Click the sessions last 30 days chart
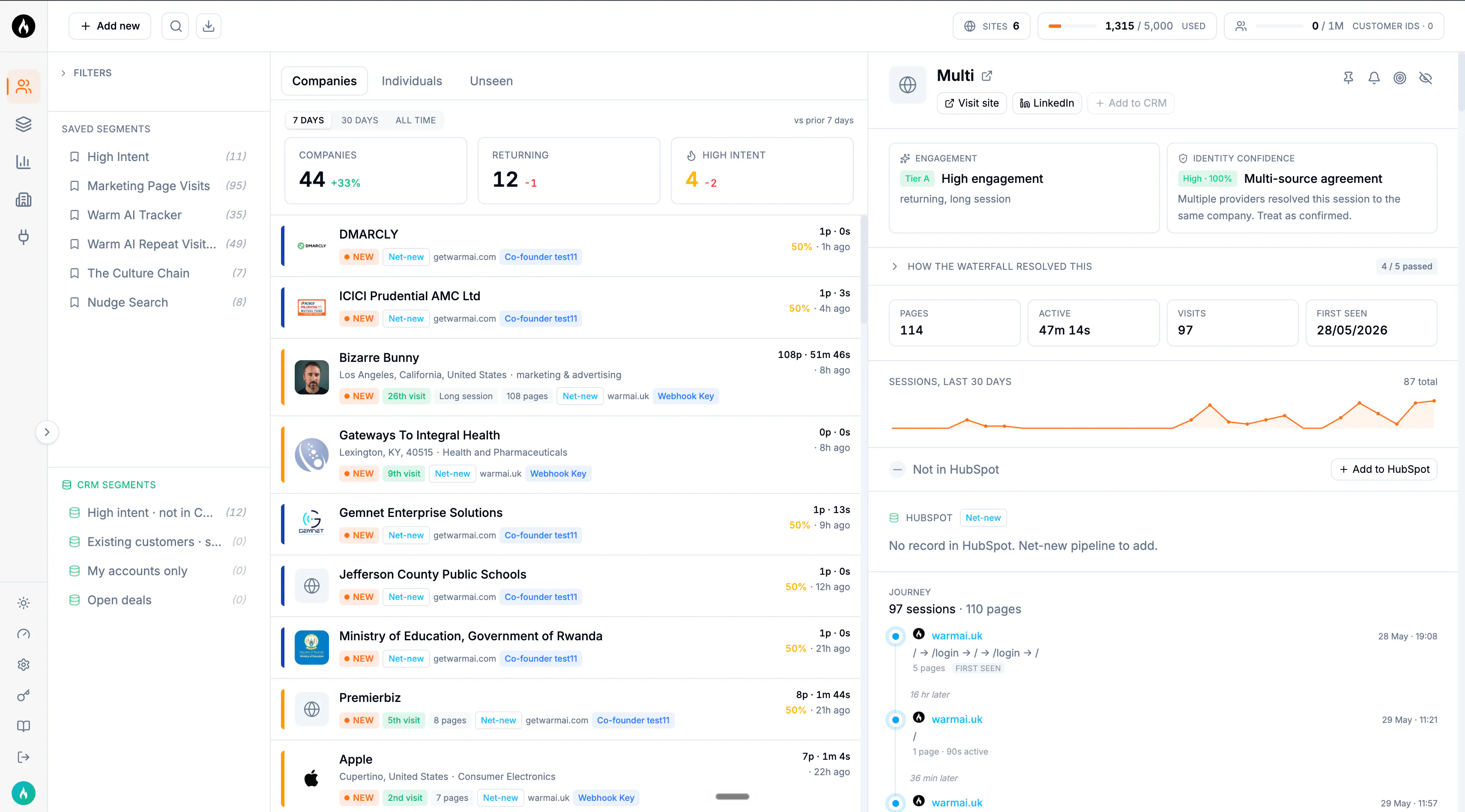This screenshot has height=812, width=1465. tap(1163, 414)
